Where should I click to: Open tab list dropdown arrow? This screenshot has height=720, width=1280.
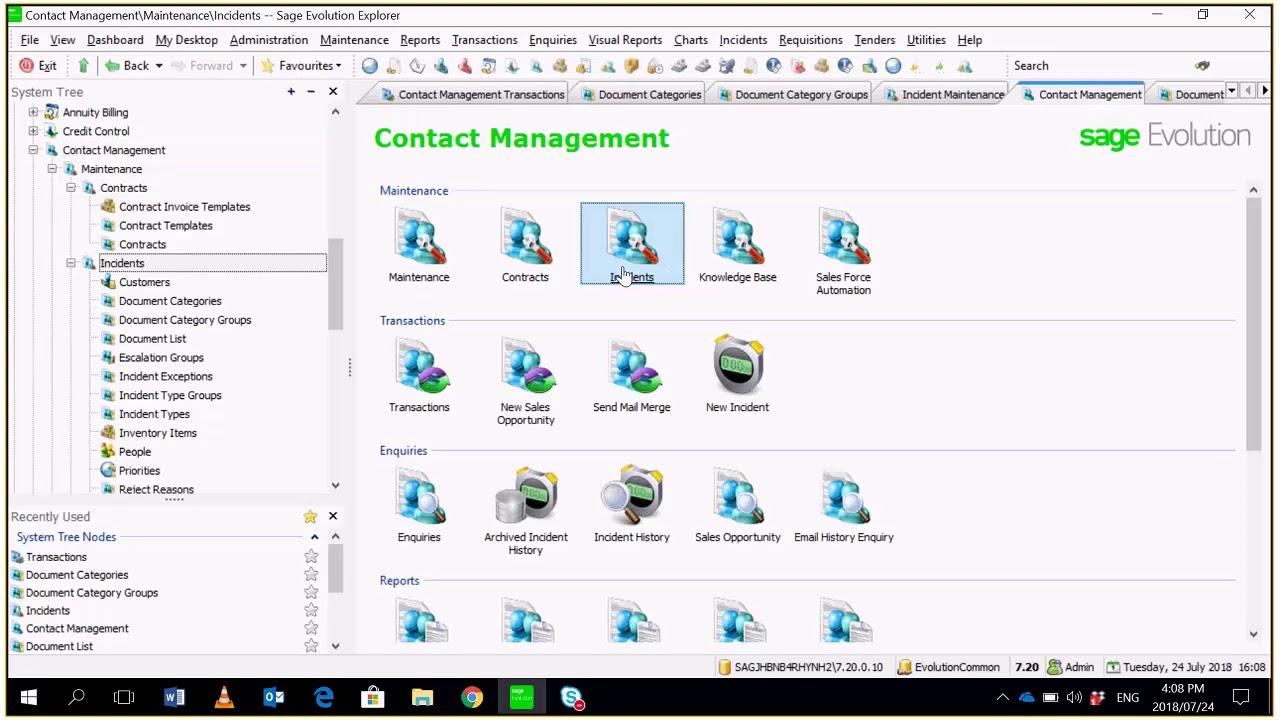(1232, 92)
